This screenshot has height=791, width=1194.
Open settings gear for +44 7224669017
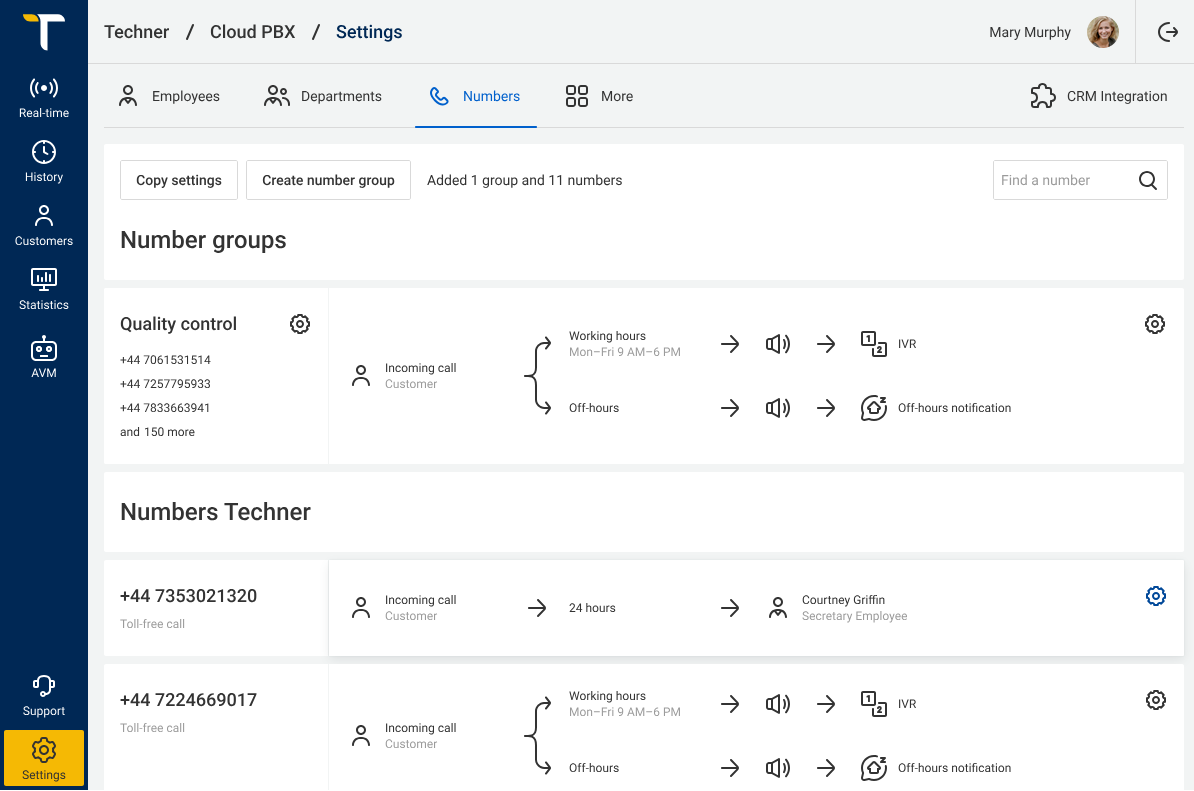[x=1155, y=700]
